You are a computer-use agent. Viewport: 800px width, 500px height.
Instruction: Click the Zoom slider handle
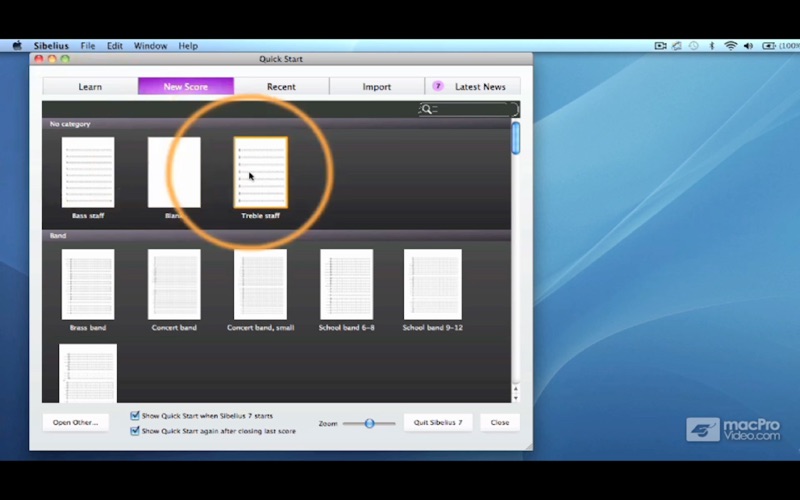click(x=369, y=423)
